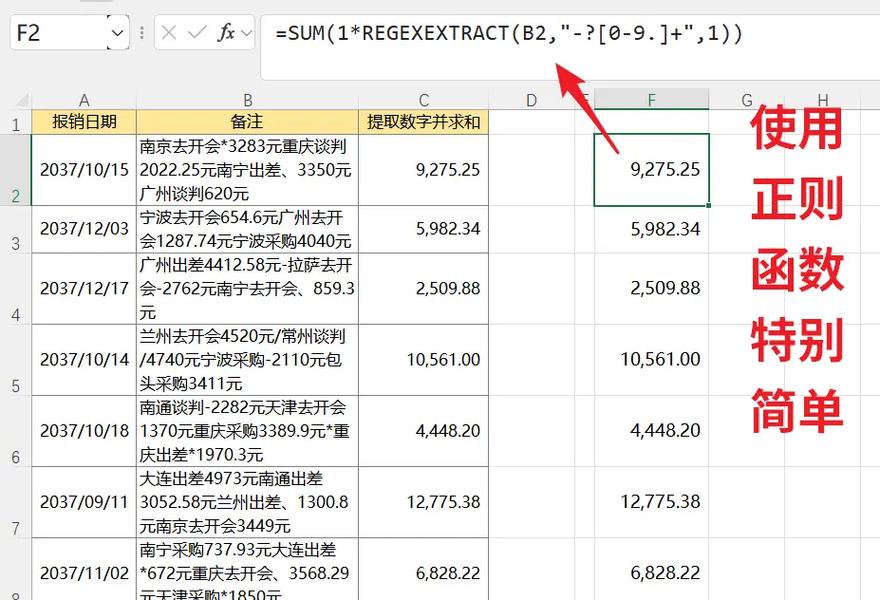Screen dimensions: 880x600
Task: Select date cell 2037/12/03
Action: (x=84, y=229)
